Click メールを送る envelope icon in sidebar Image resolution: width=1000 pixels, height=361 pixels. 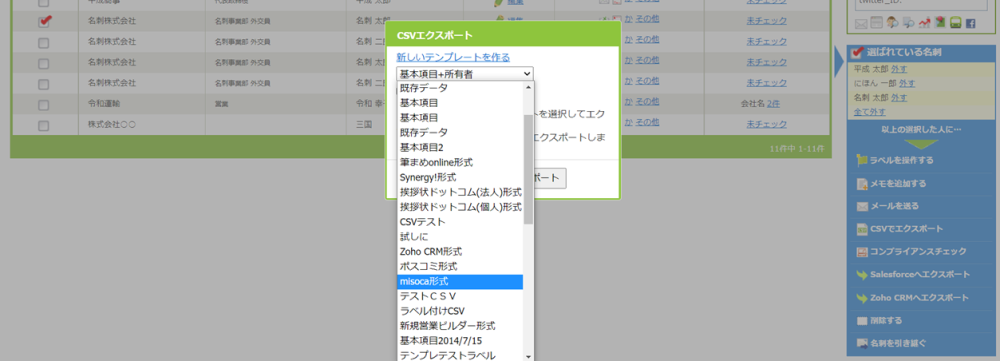pos(862,206)
